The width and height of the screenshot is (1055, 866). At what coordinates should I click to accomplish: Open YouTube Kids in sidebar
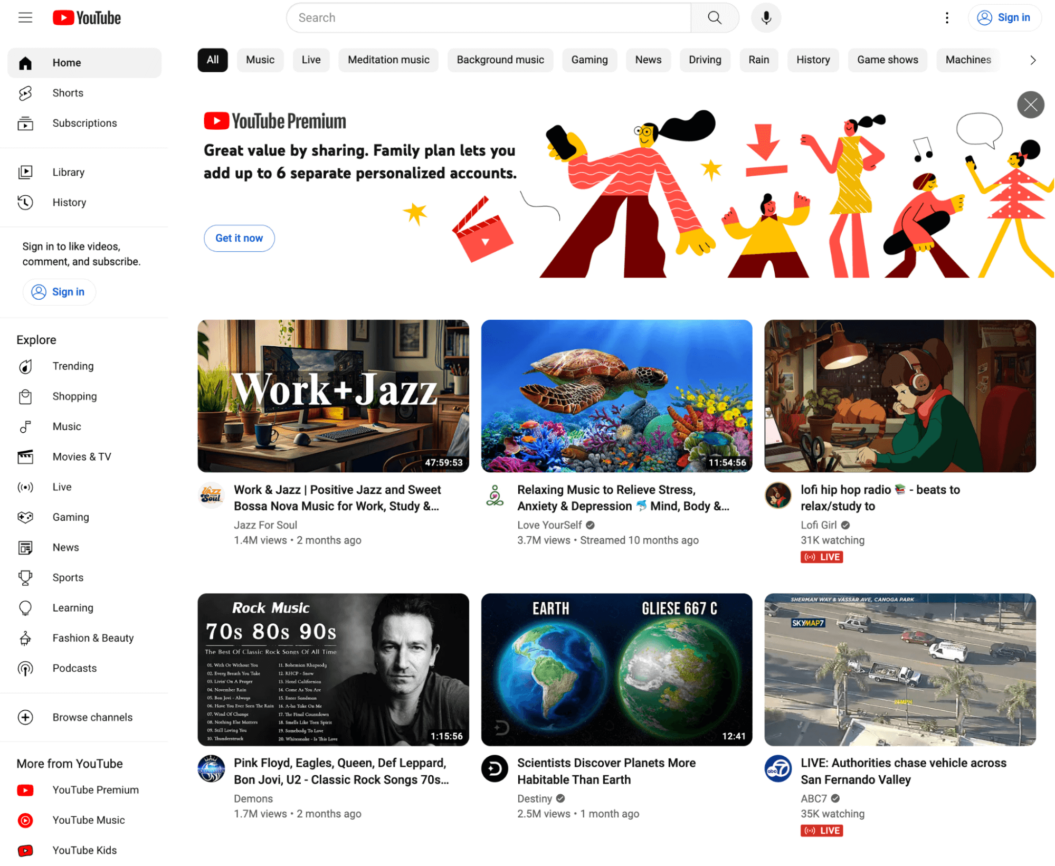(x=84, y=851)
